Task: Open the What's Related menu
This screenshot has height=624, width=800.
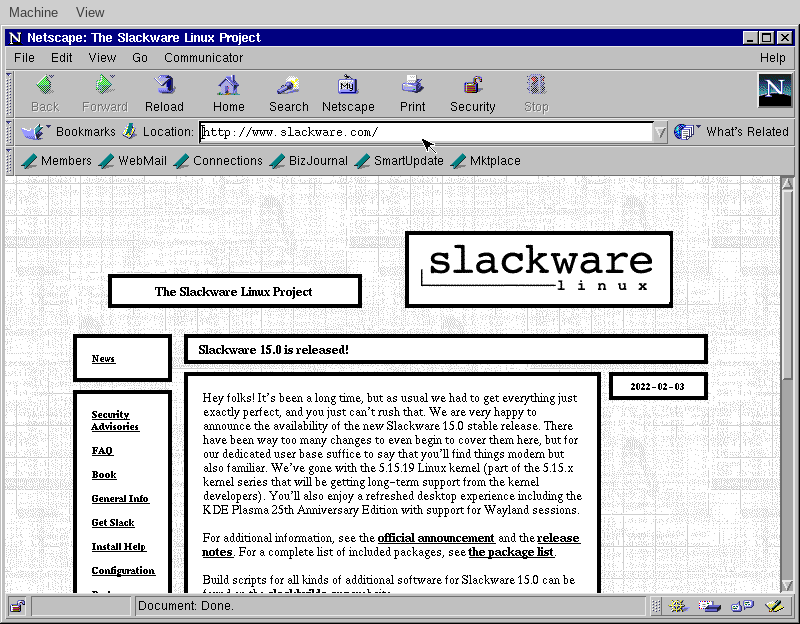Action: pos(731,132)
